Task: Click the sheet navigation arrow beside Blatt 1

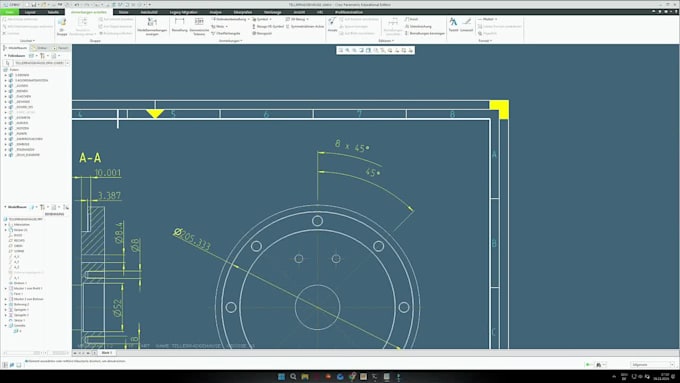Action: pos(88,353)
